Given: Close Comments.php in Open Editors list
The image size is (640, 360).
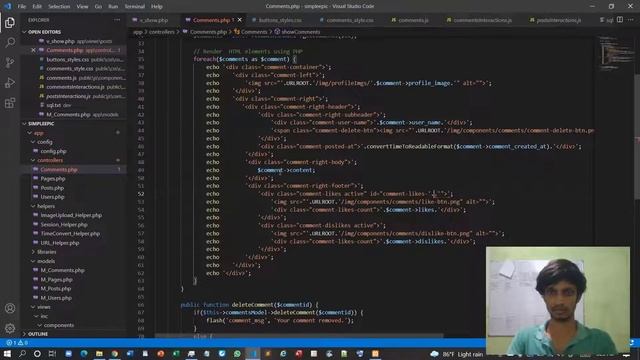Looking at the screenshot, I should [33, 50].
